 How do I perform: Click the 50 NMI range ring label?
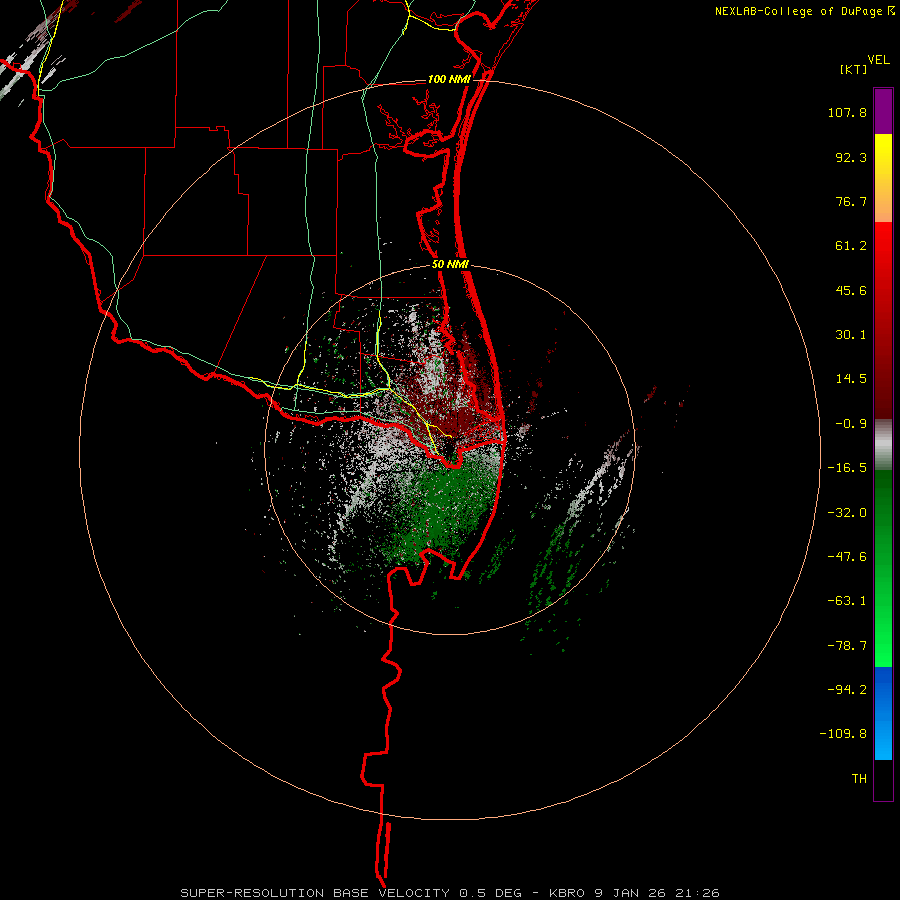pyautogui.click(x=451, y=264)
